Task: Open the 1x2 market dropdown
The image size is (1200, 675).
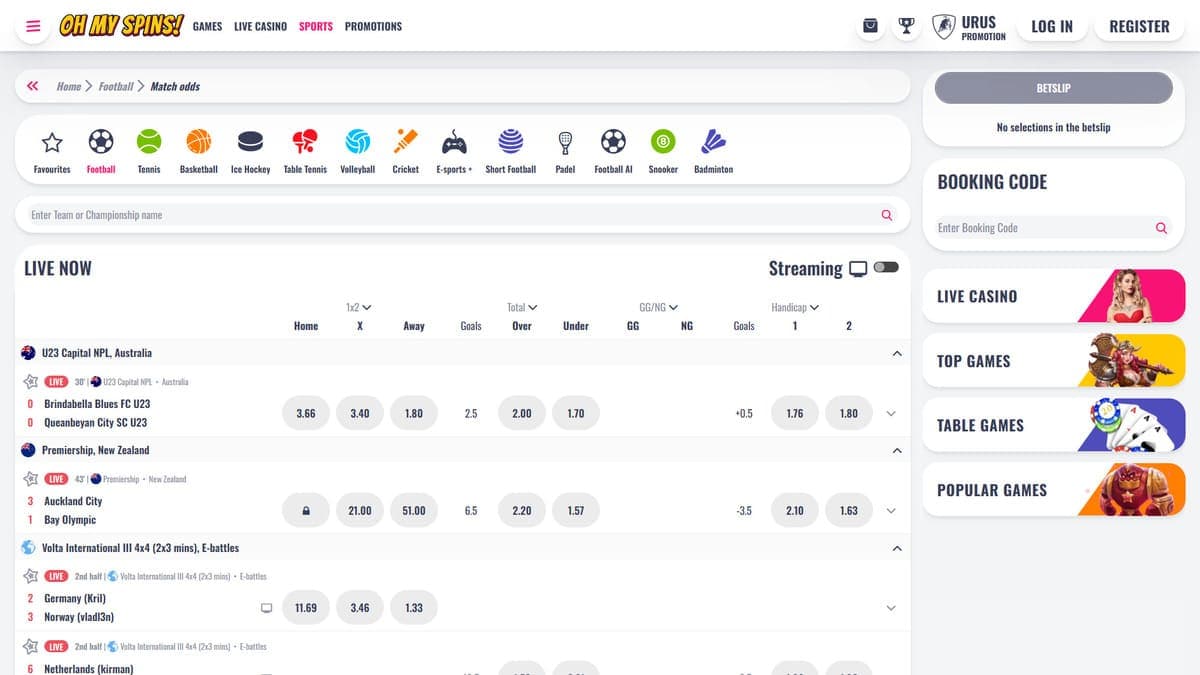Action: 359,307
